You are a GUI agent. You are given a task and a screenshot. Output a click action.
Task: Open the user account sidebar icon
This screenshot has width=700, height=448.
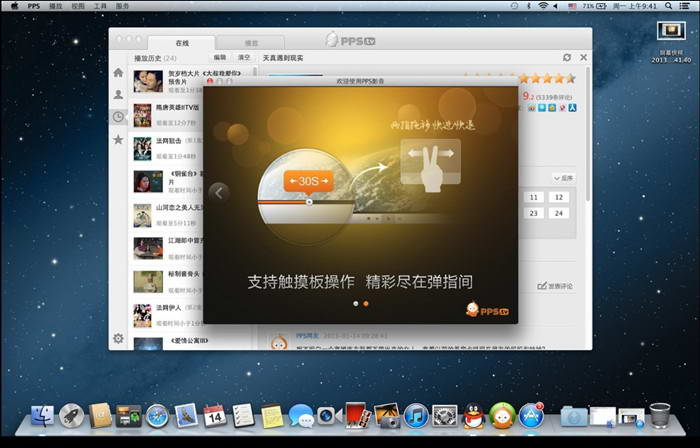119,94
